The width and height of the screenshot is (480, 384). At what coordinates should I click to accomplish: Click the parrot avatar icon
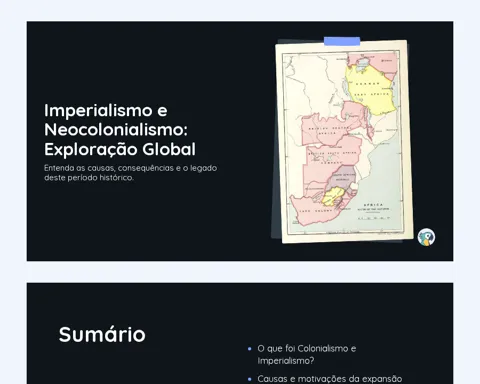[426, 237]
